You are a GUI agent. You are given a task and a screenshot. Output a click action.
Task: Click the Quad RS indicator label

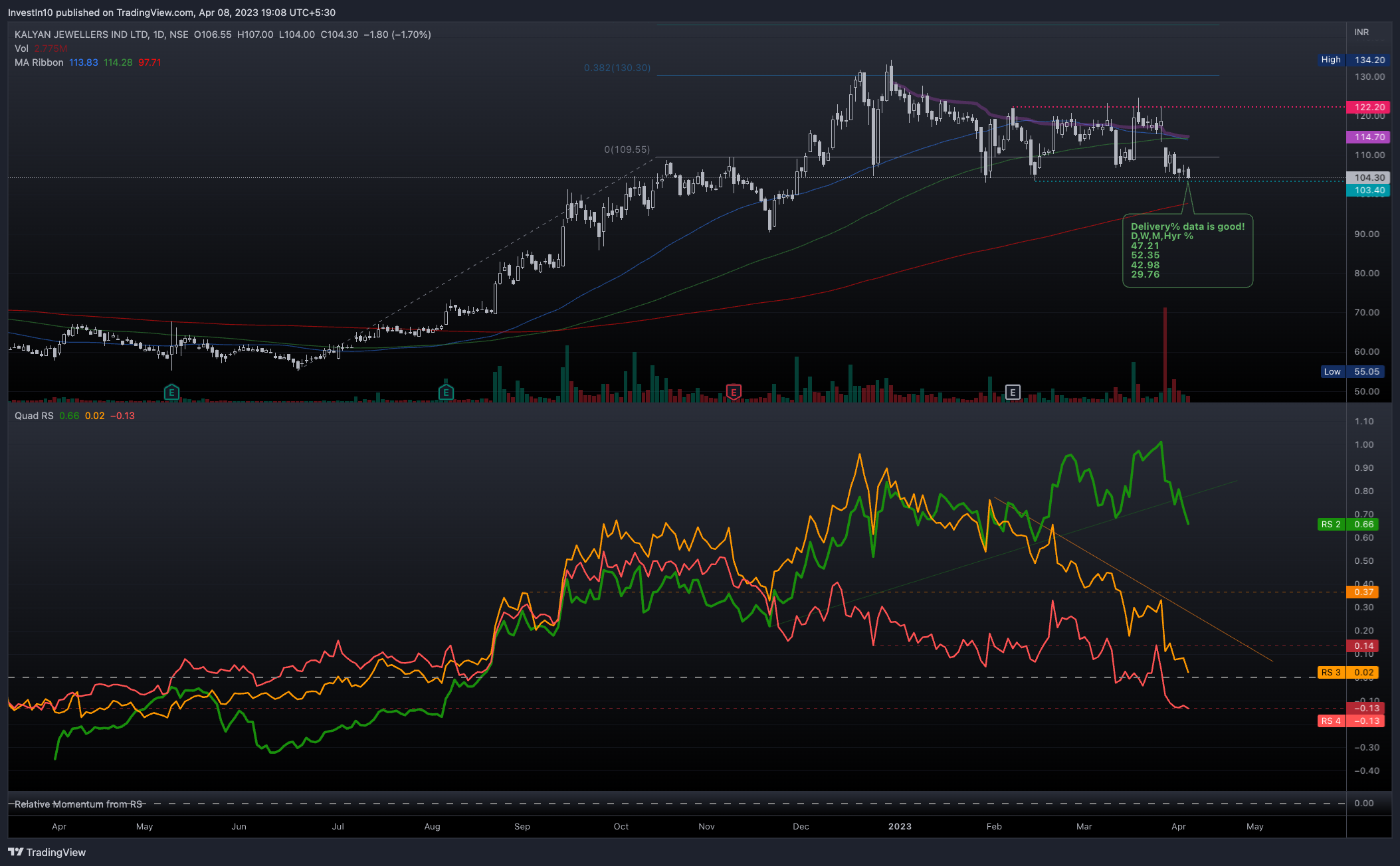tap(34, 416)
